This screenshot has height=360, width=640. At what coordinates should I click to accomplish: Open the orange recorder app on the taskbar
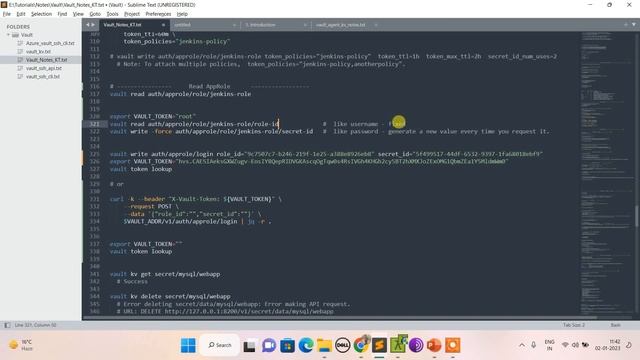[x=452, y=346]
